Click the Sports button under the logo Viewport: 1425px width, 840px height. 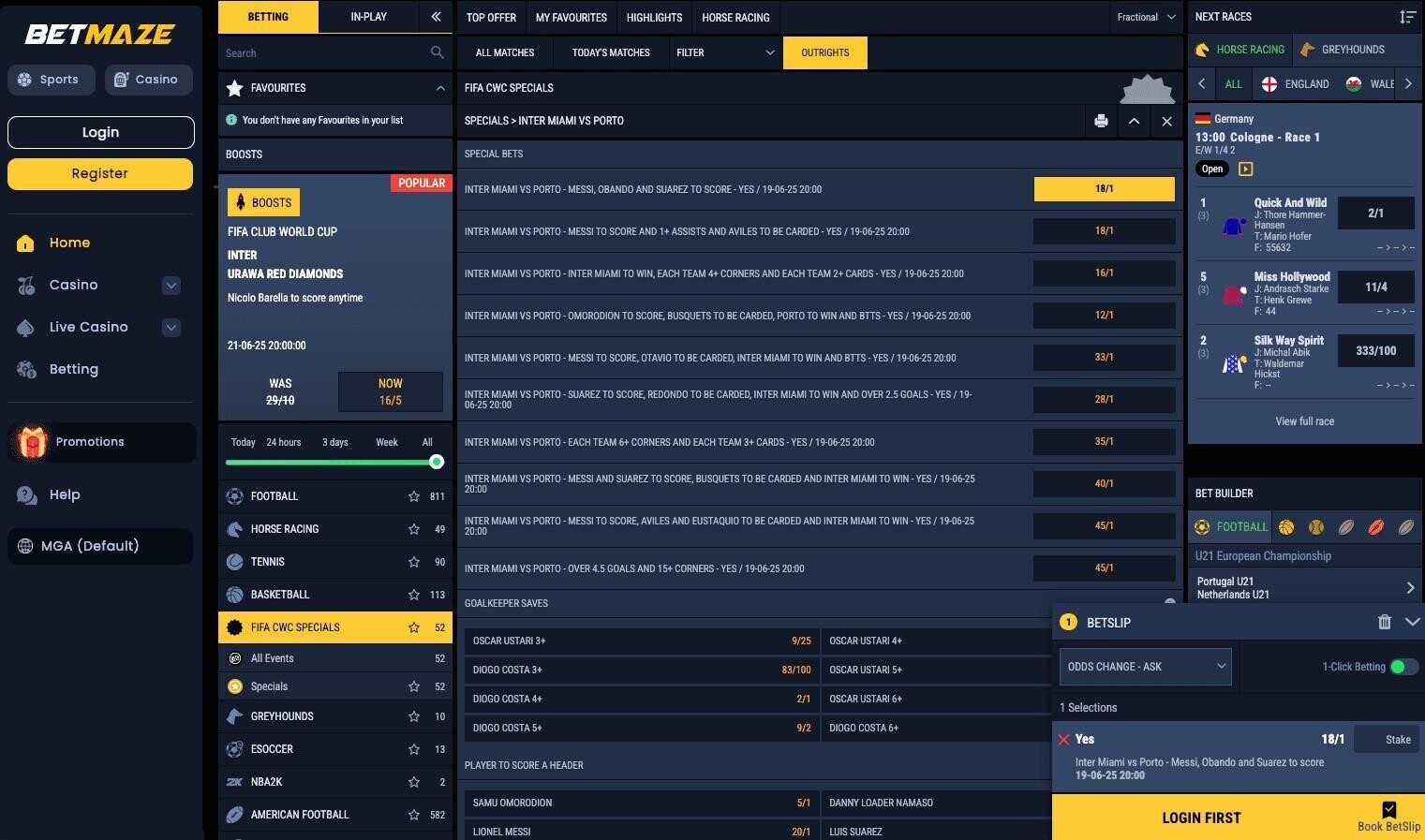(x=52, y=80)
